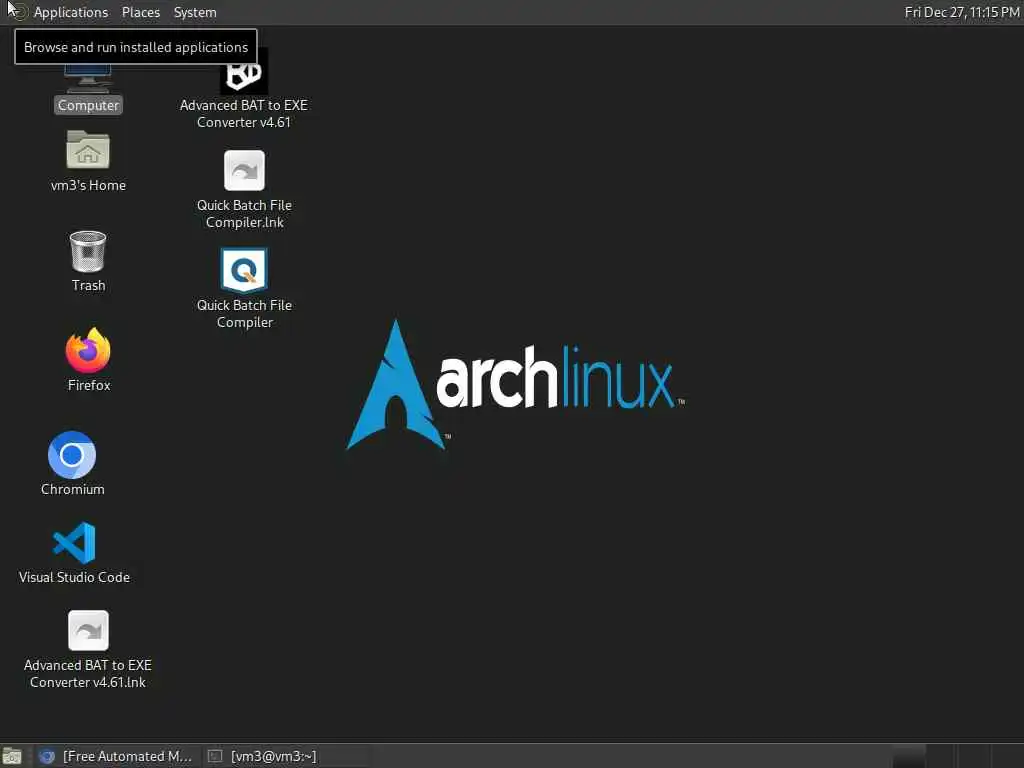Select the Computer desktop icon
This screenshot has width=1024, height=768.
tap(88, 78)
